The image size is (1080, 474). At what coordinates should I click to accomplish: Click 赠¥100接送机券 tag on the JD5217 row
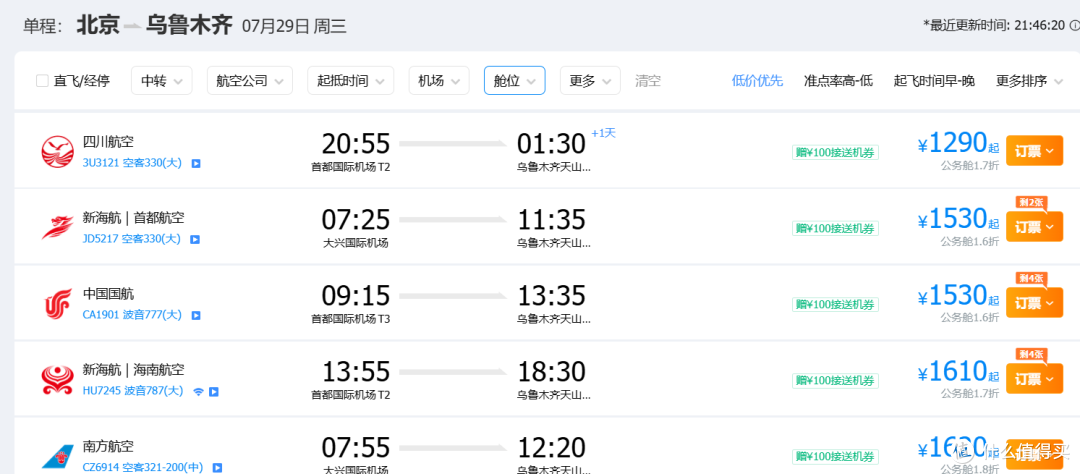pyautogui.click(x=835, y=228)
